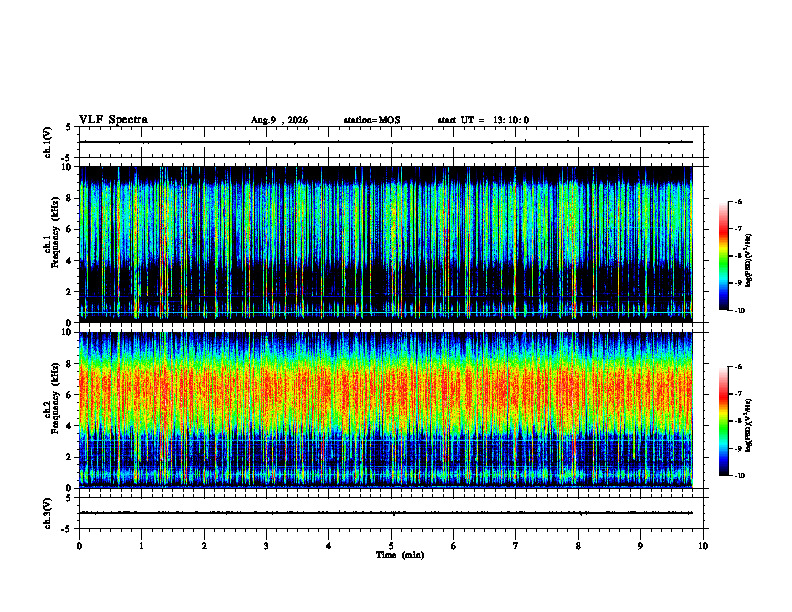The image size is (792, 612).
Task: Click the "VLF Spectra" plot title
Action: click(x=113, y=120)
